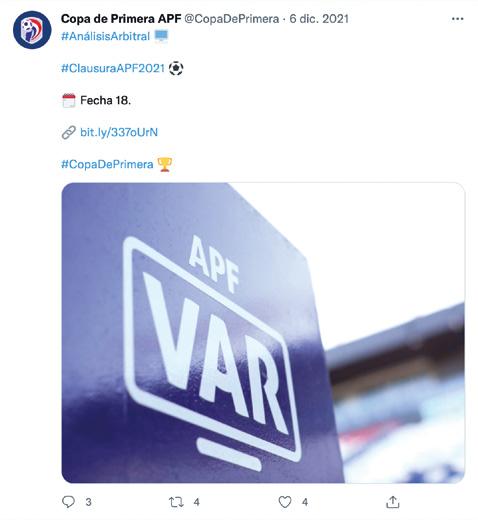Retweet the Copa de Primera post

click(176, 502)
